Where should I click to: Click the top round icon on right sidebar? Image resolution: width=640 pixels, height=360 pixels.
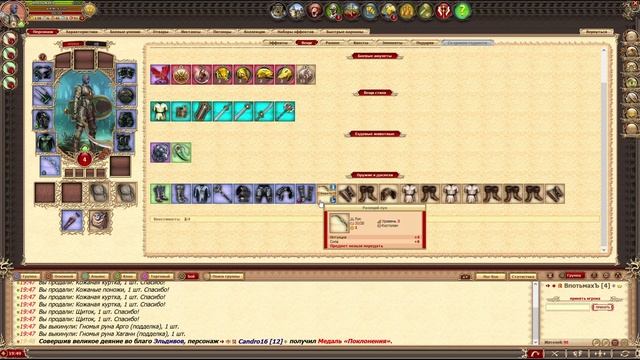pos(631,37)
